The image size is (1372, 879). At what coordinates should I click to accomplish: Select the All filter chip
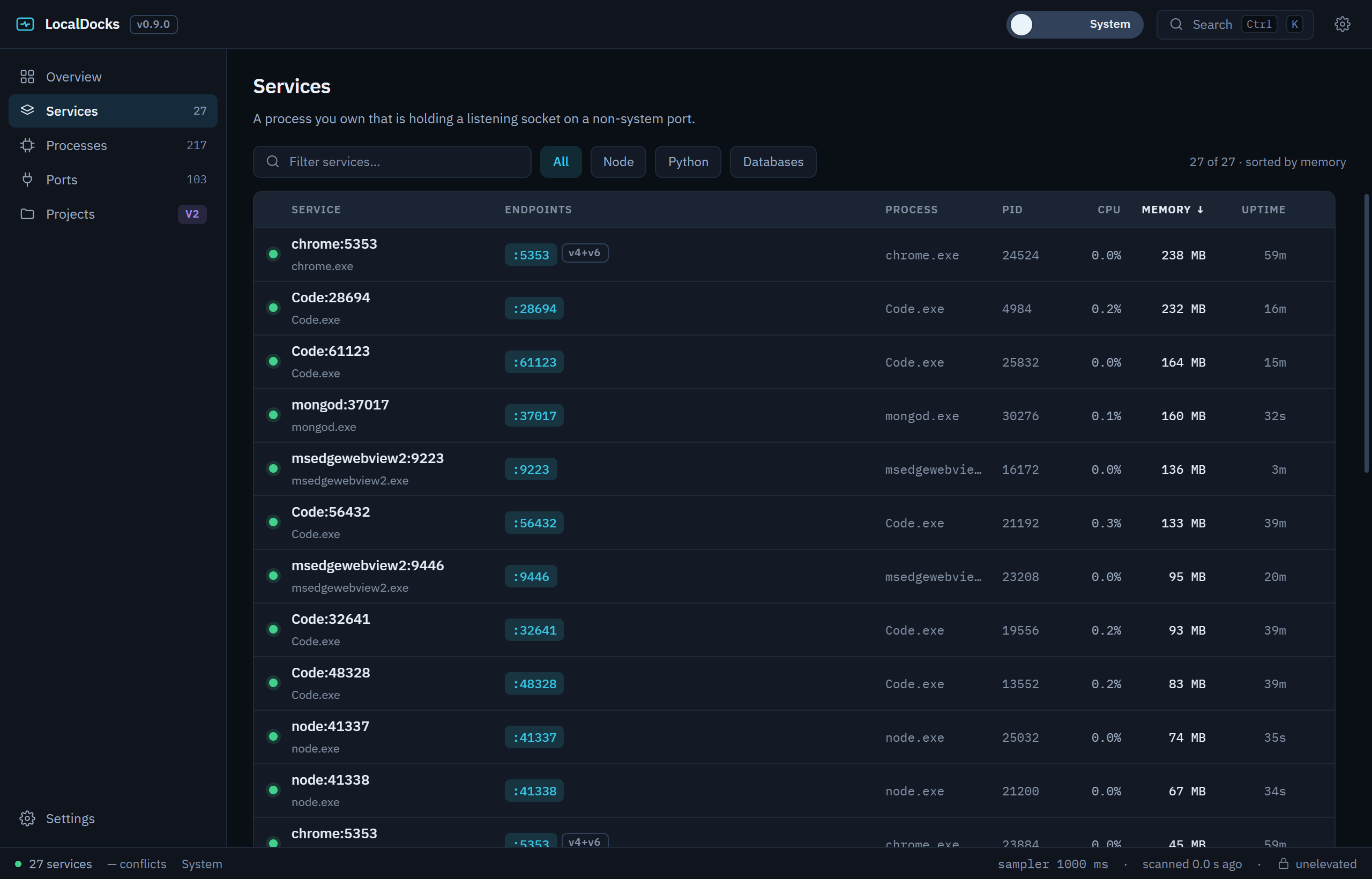tap(561, 161)
